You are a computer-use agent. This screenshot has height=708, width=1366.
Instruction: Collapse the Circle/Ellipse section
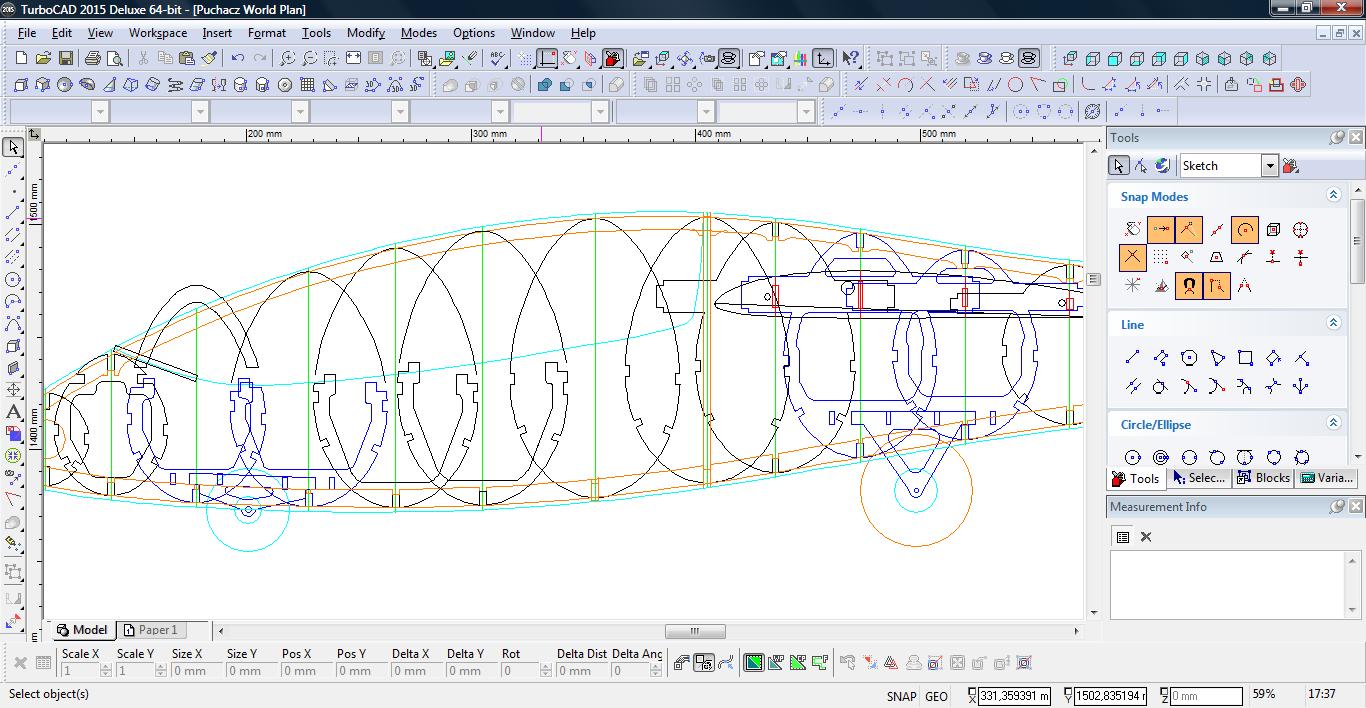(1333, 424)
